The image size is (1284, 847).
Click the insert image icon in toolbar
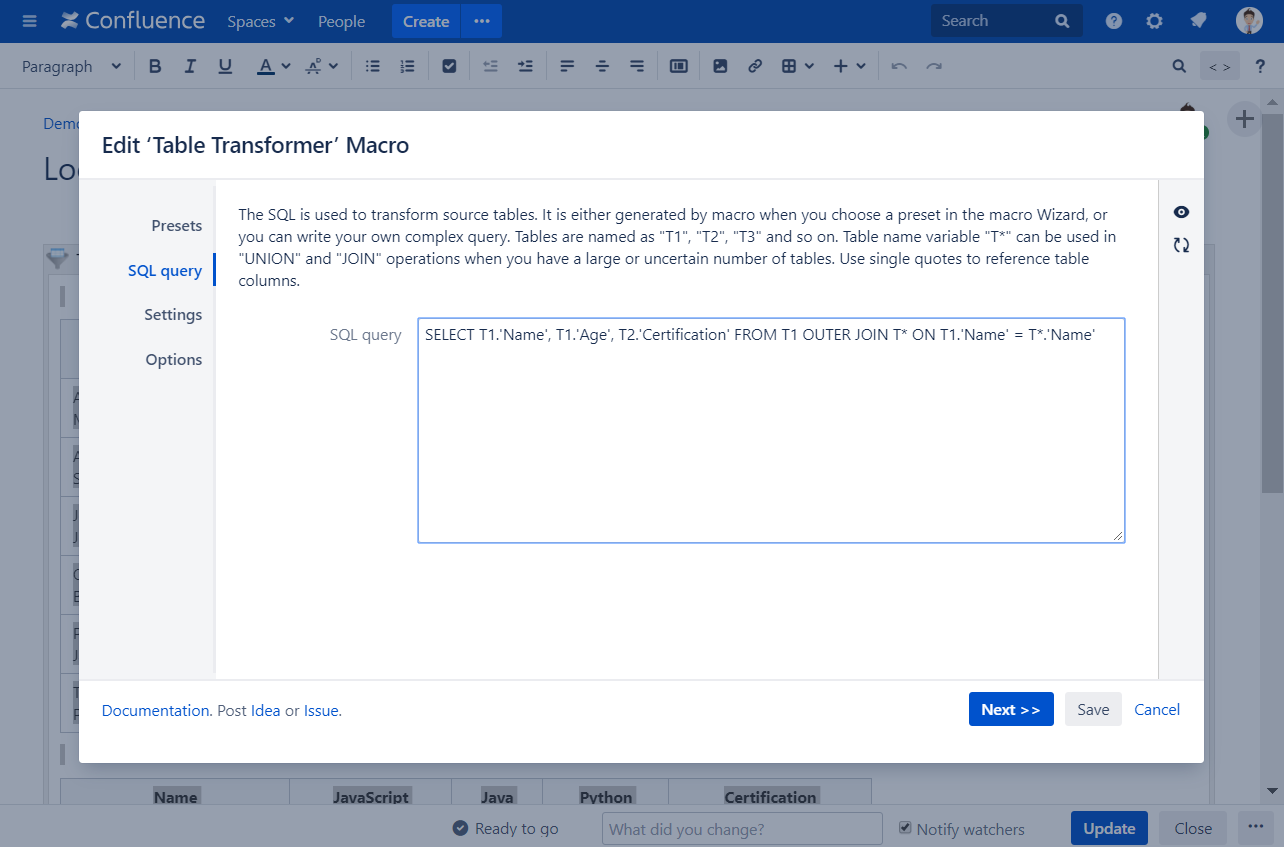(720, 66)
